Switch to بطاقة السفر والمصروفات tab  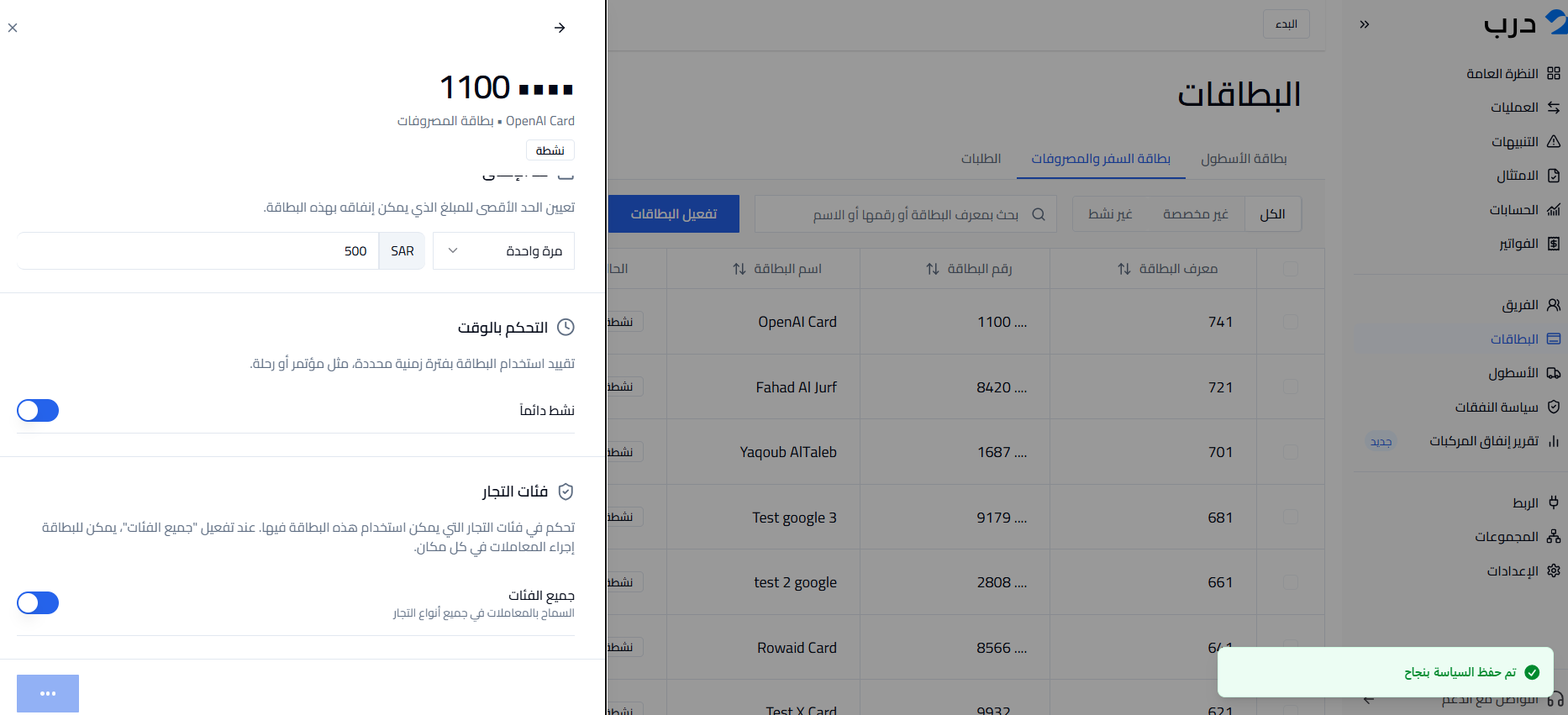pos(1101,159)
